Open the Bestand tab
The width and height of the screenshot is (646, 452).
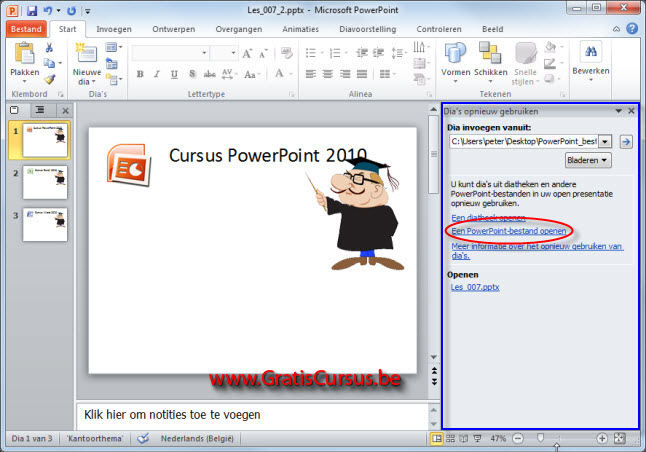point(26,29)
